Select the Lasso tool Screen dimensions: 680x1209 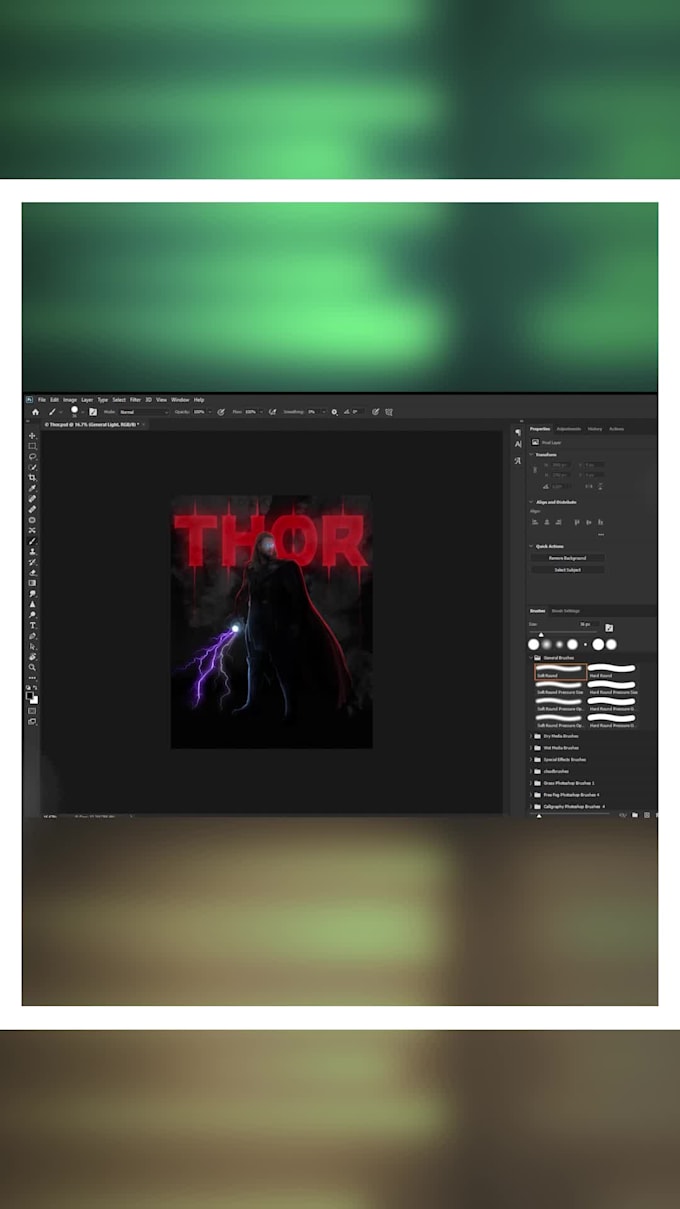32,456
